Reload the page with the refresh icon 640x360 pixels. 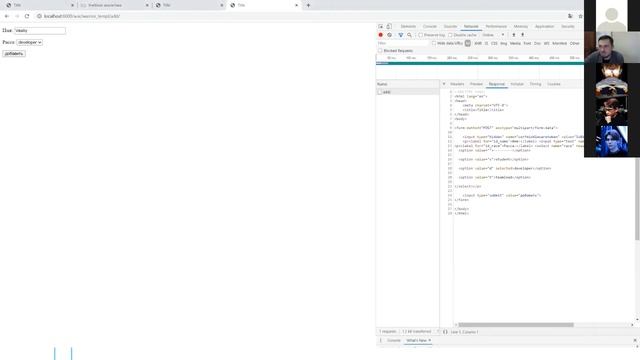click(x=27, y=16)
